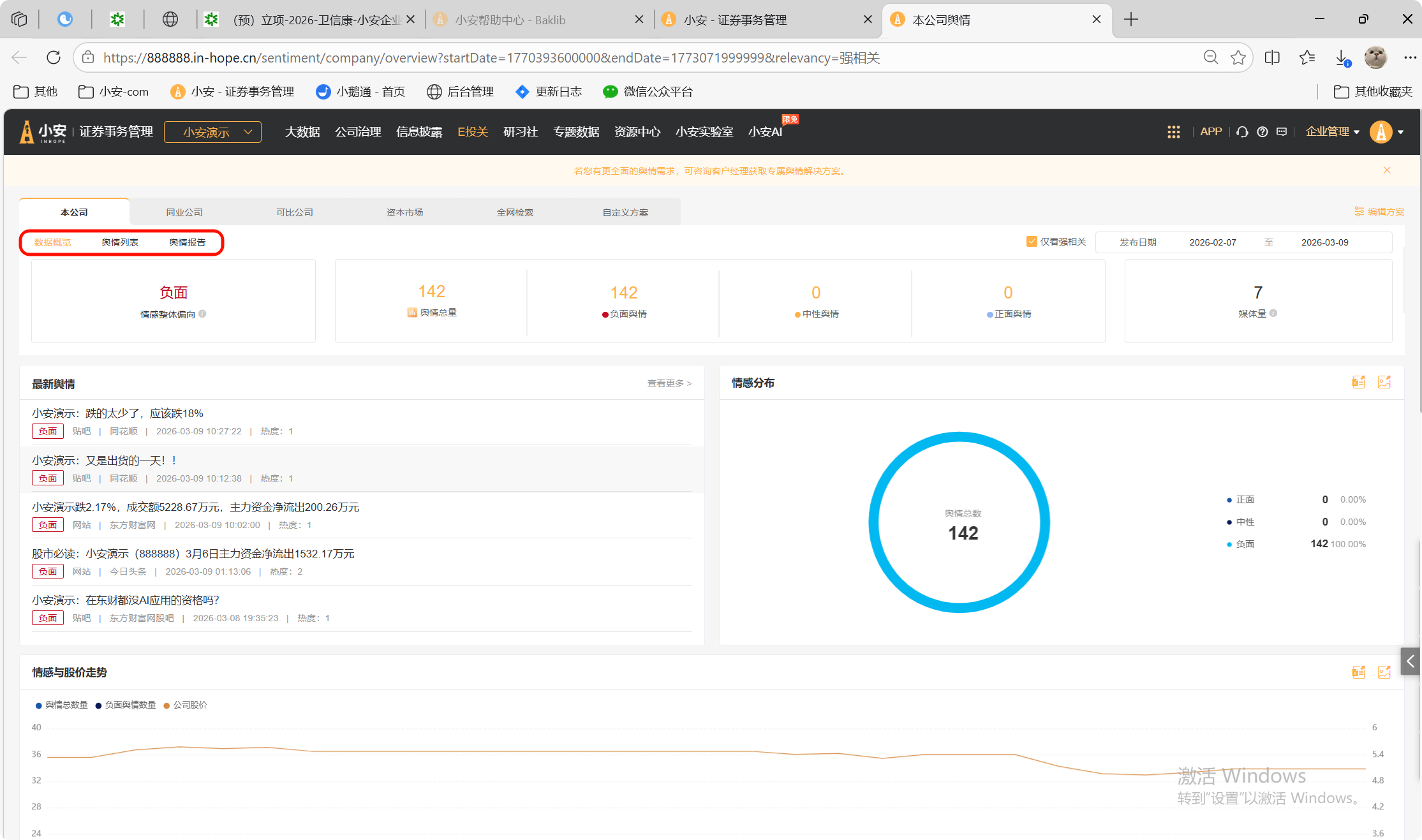Open the 舆情列表 sub-tab

tap(120, 242)
